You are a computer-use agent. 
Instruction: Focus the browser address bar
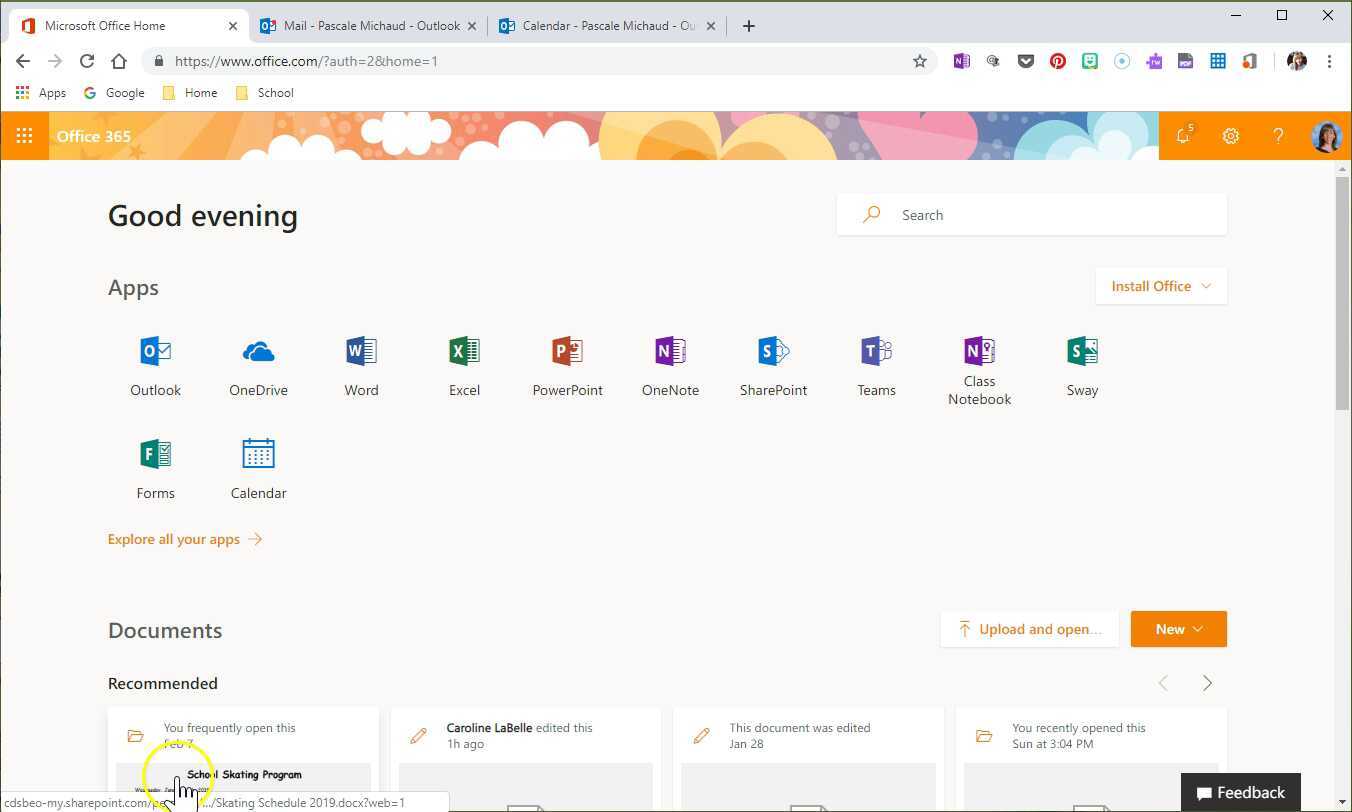coord(540,61)
